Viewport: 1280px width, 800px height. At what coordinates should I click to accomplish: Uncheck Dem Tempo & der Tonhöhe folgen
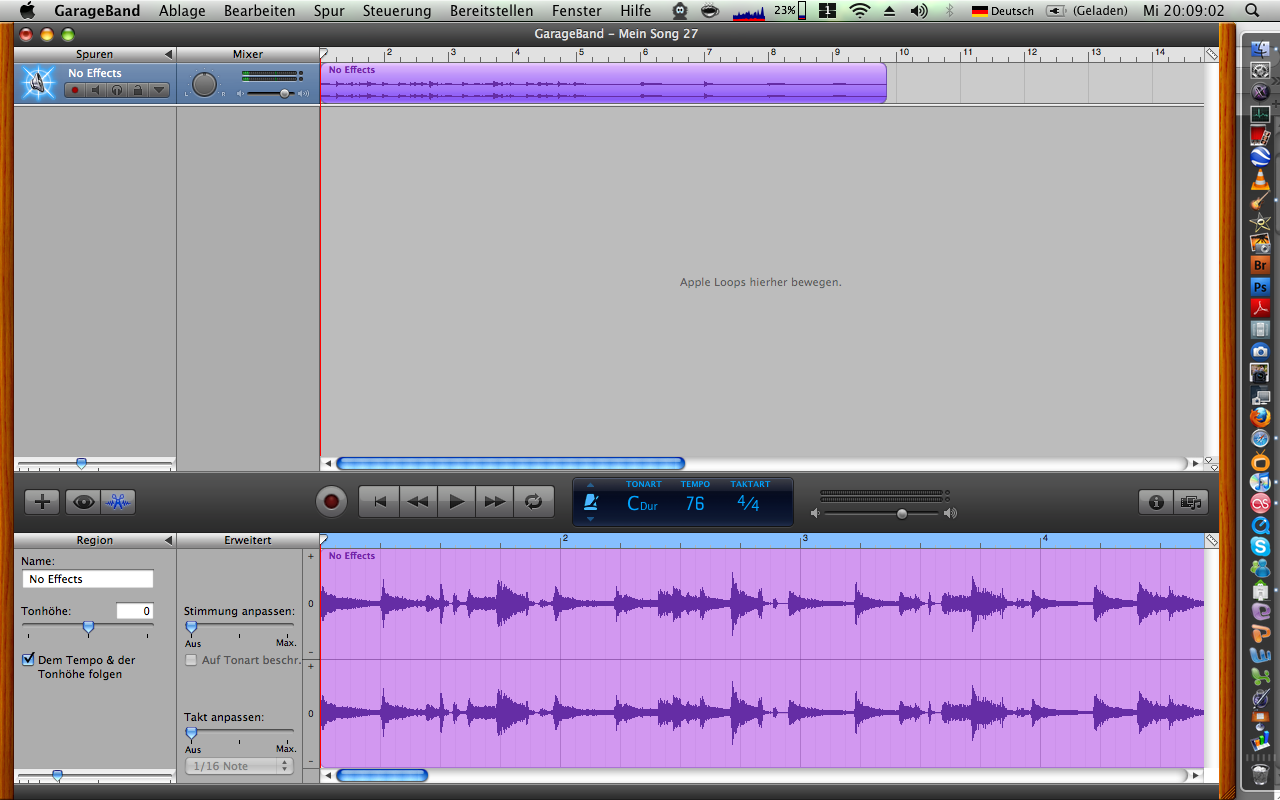pos(28,660)
